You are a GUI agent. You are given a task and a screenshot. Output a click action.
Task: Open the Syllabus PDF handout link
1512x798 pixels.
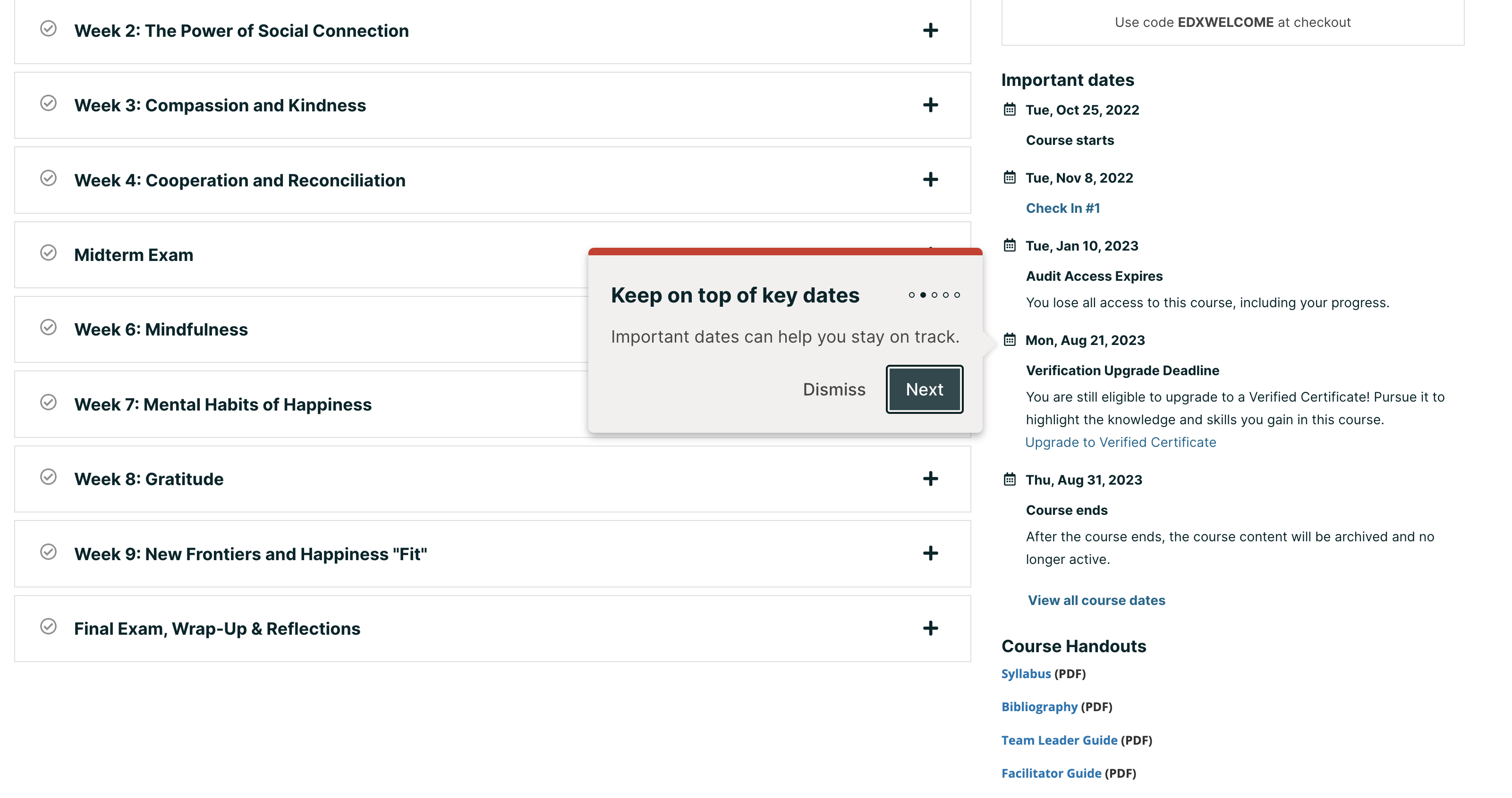[x=1026, y=673]
